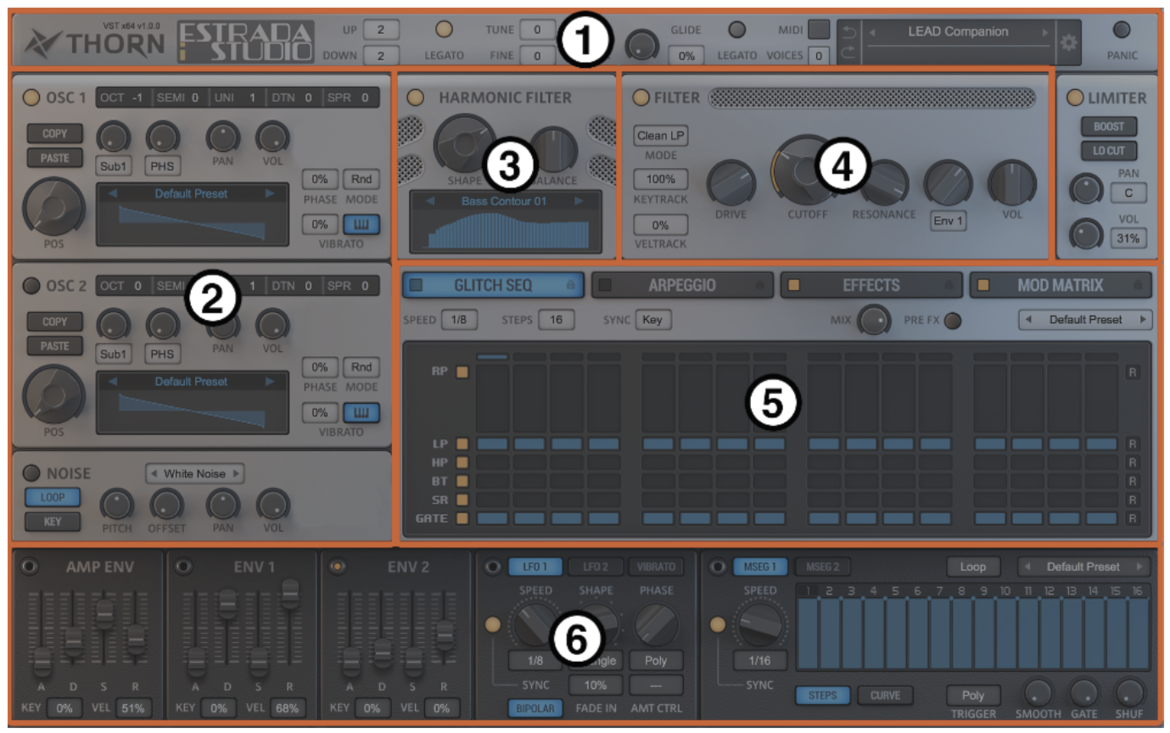Click the ENV 2 attack slider
The width and height of the screenshot is (1170, 733).
[x=350, y=661]
